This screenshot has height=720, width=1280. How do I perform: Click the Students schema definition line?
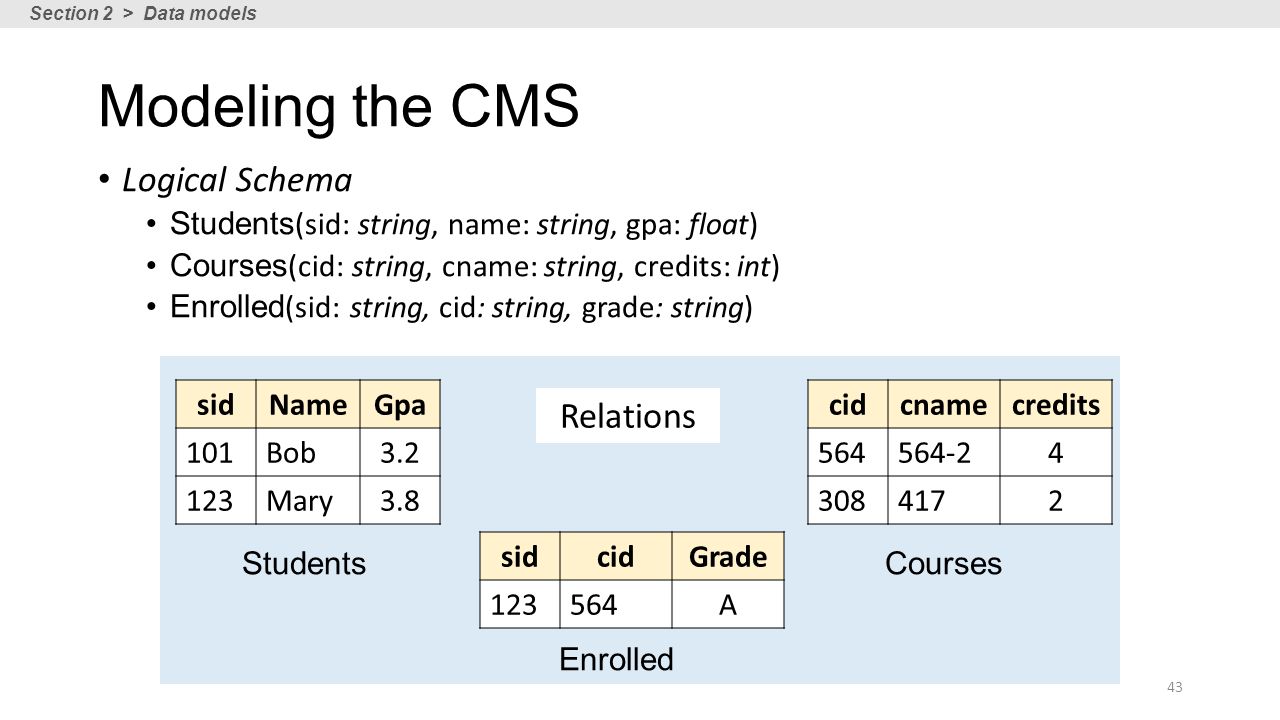pos(463,224)
